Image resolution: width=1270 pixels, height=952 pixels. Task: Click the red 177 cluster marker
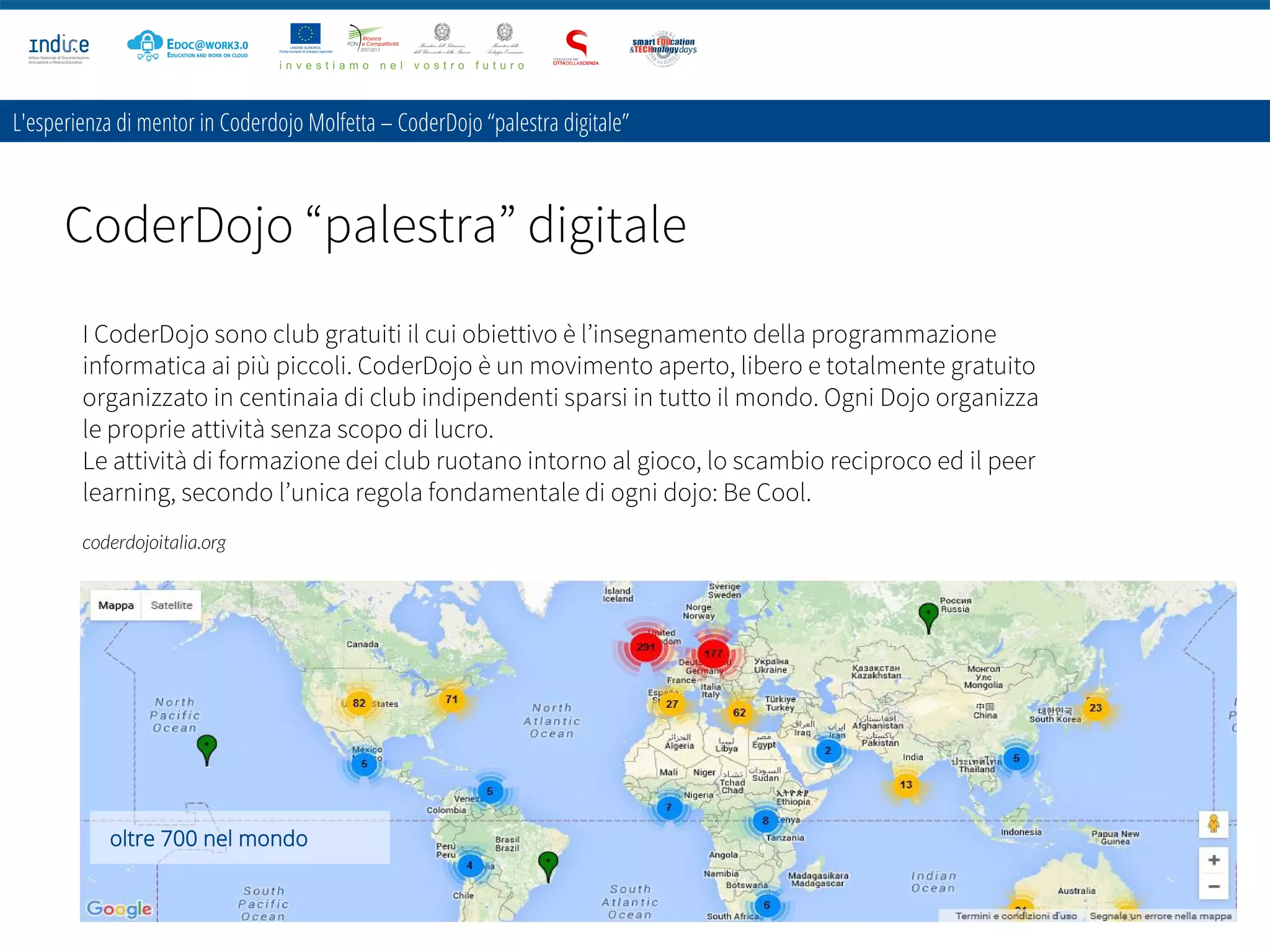point(713,653)
